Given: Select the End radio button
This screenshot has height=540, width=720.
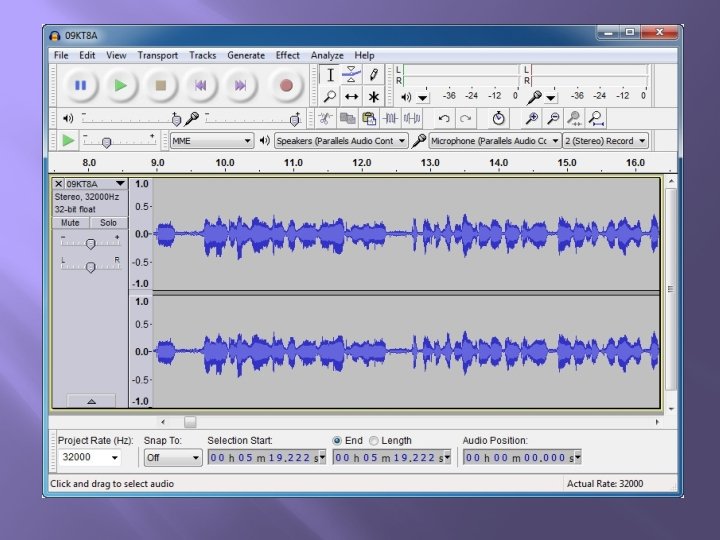Looking at the screenshot, I should [338, 440].
